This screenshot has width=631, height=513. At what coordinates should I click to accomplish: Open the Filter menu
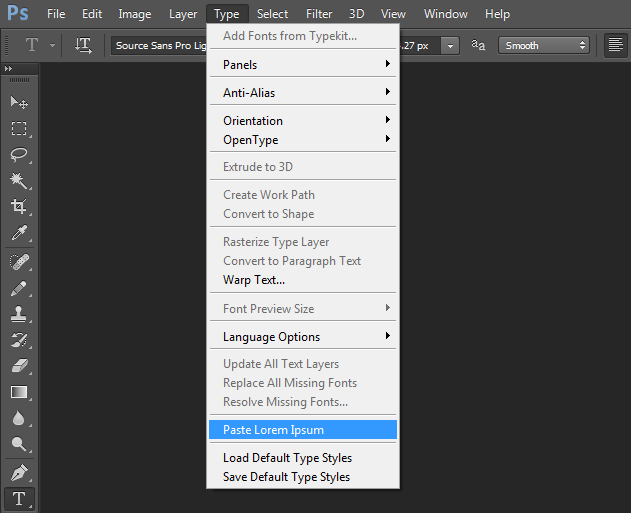[319, 14]
